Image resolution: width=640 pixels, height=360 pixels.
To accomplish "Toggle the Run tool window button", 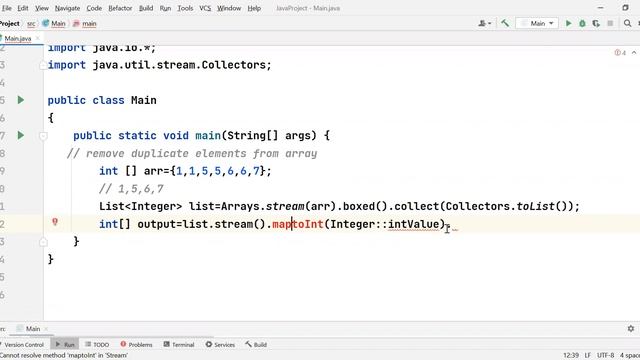I will tap(65, 344).
